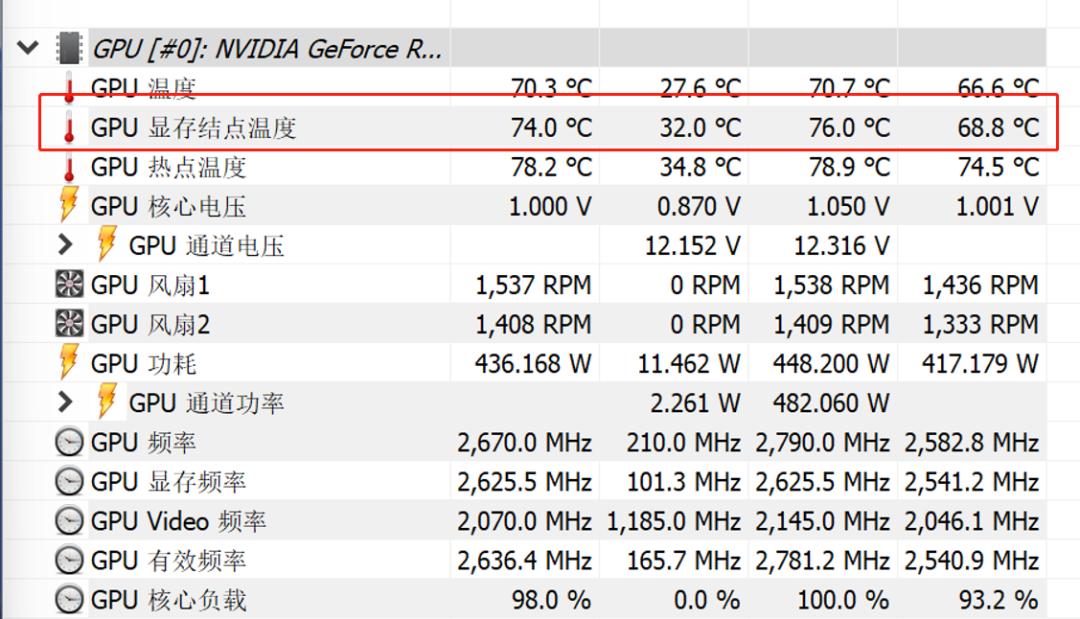Viewport: 1080px width, 619px height.
Task: Click the fan icon for GPU 风扇1
Action: 67,285
